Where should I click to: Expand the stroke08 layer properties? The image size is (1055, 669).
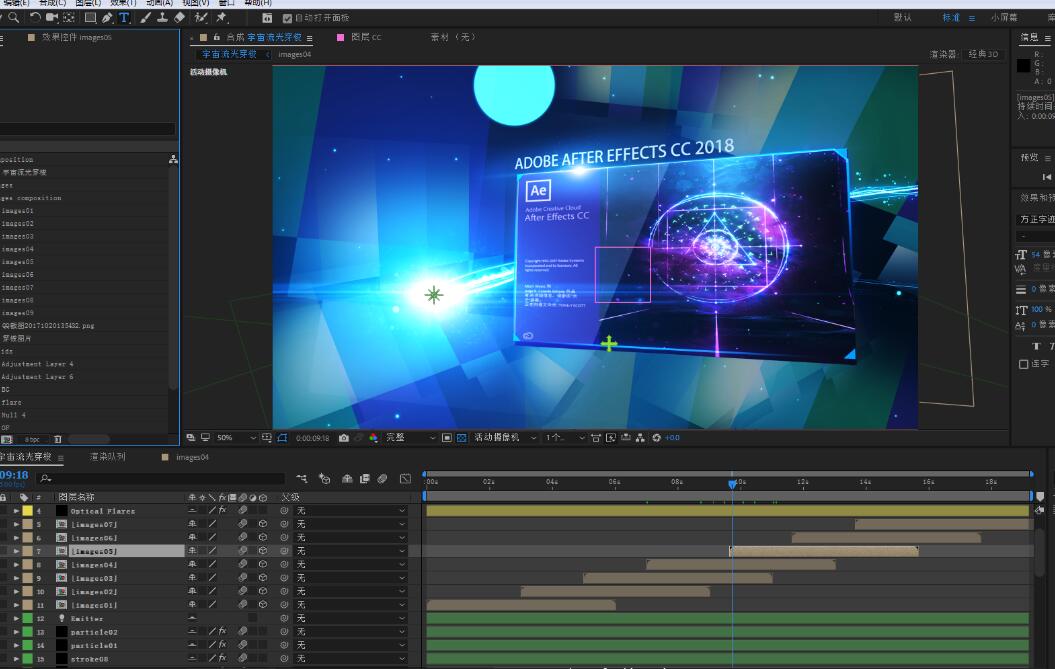click(x=16, y=659)
